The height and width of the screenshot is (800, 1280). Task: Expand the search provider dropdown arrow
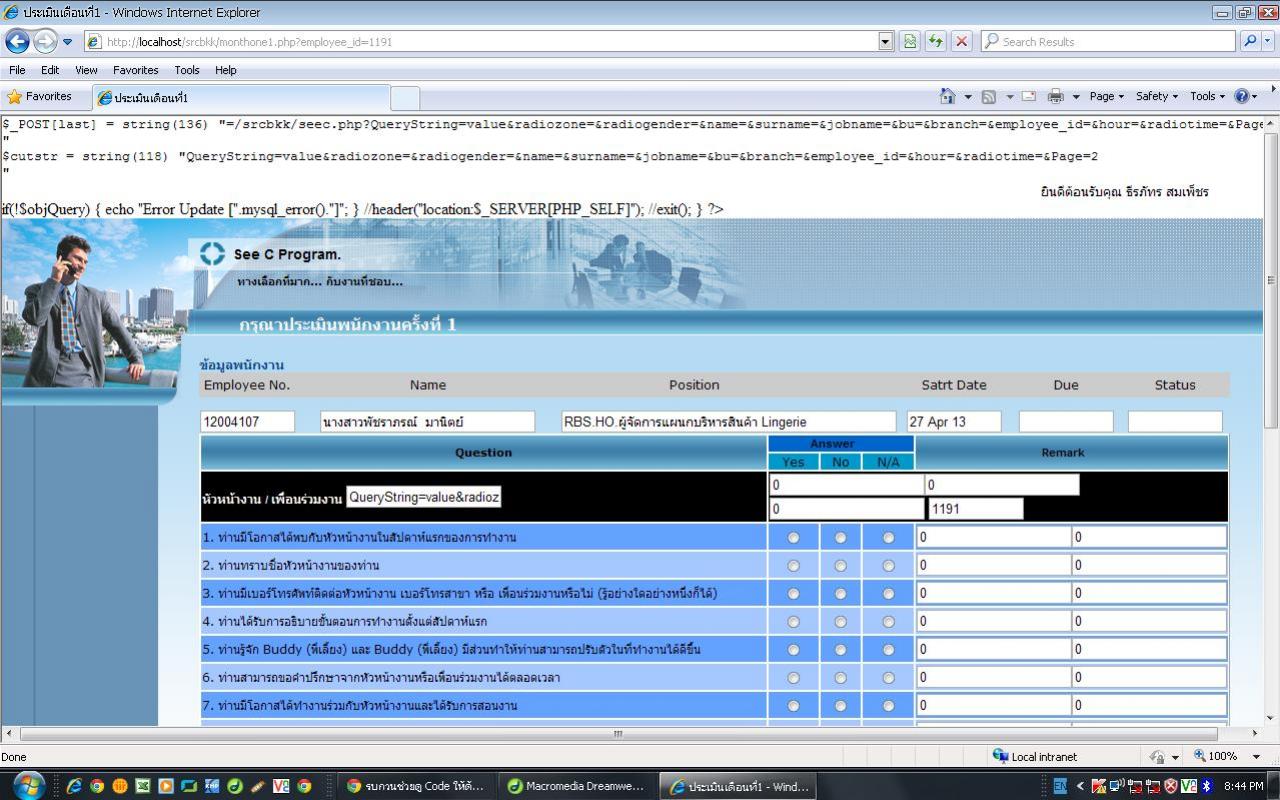[1270, 41]
